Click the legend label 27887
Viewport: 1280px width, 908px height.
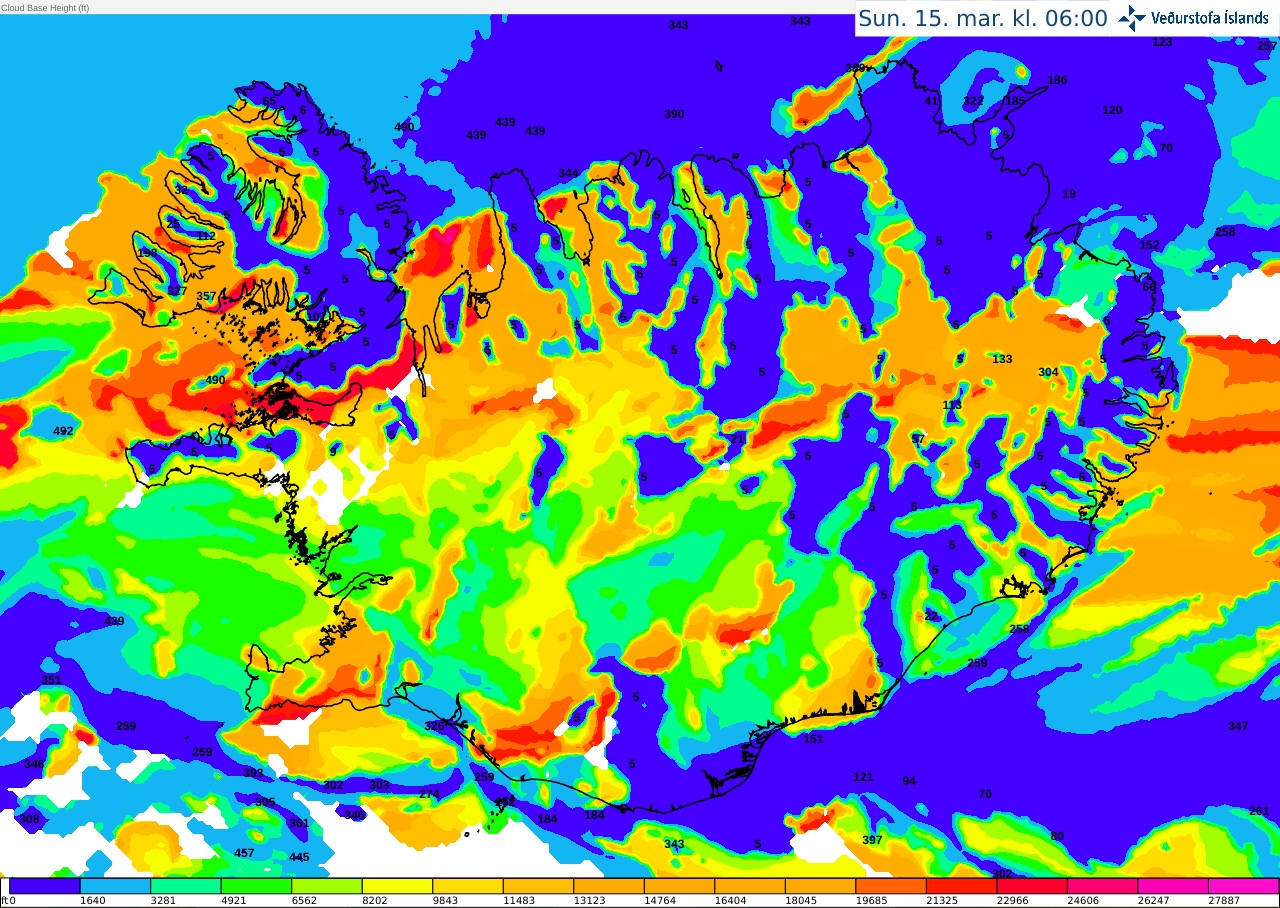pyautogui.click(x=1224, y=901)
